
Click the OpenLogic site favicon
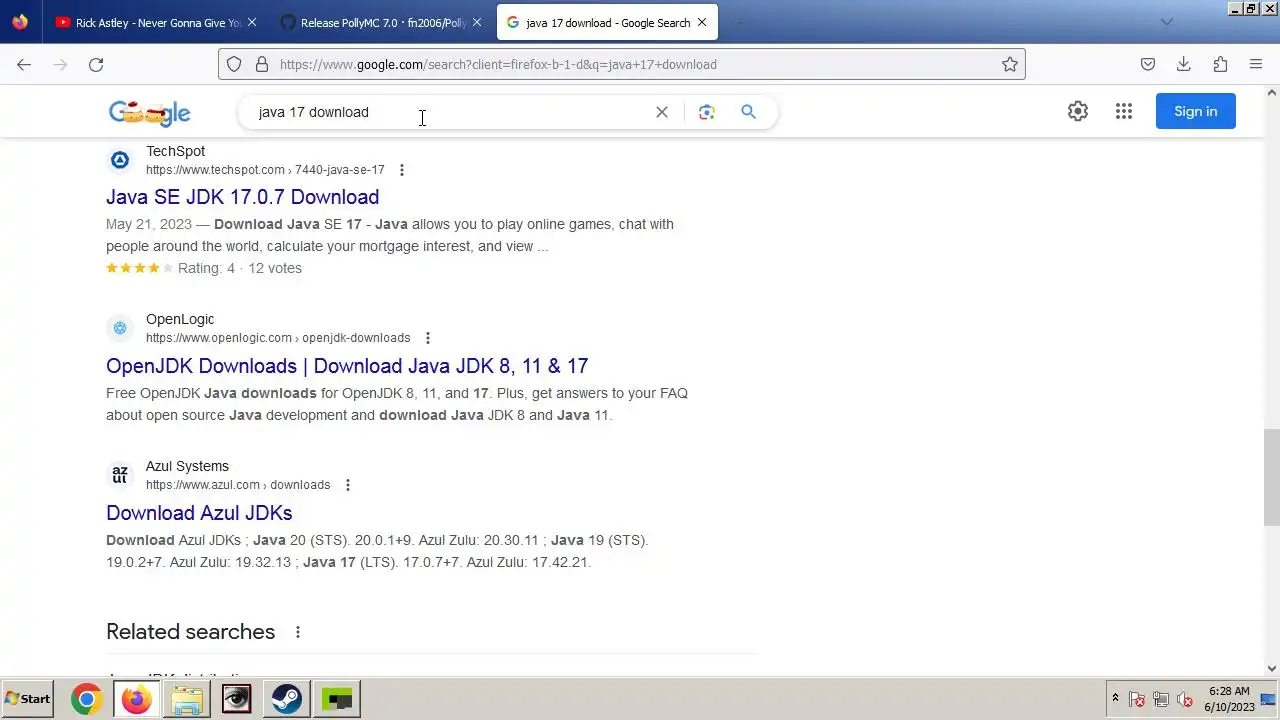coord(120,328)
